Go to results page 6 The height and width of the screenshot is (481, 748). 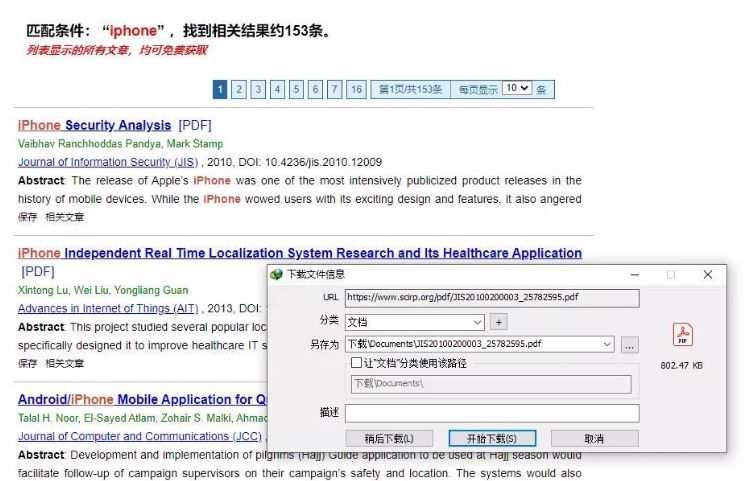click(x=315, y=89)
